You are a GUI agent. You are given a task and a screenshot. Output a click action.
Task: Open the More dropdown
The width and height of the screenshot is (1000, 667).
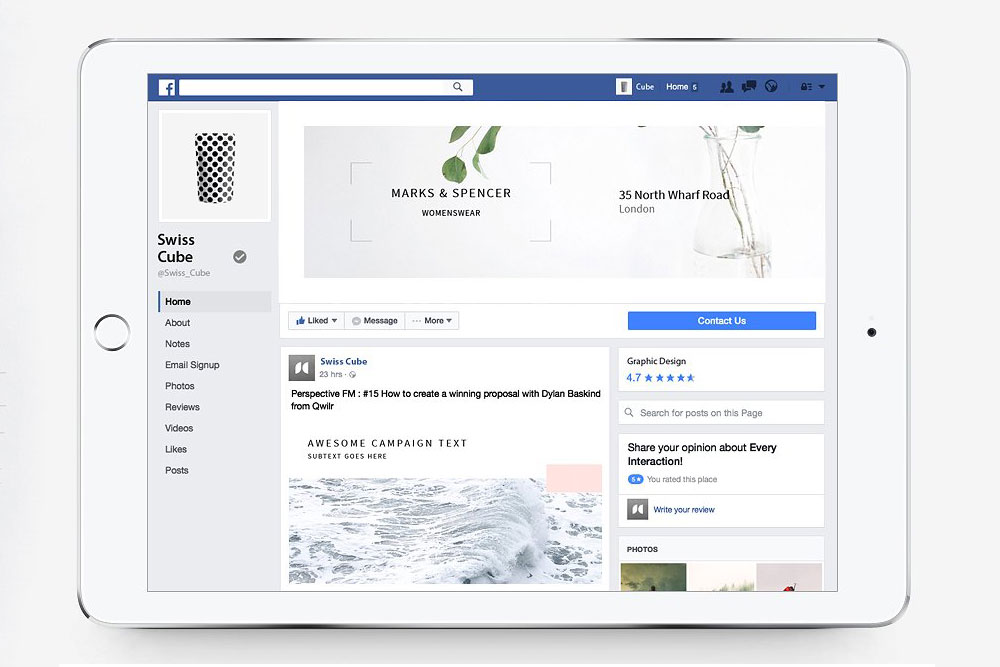click(432, 321)
